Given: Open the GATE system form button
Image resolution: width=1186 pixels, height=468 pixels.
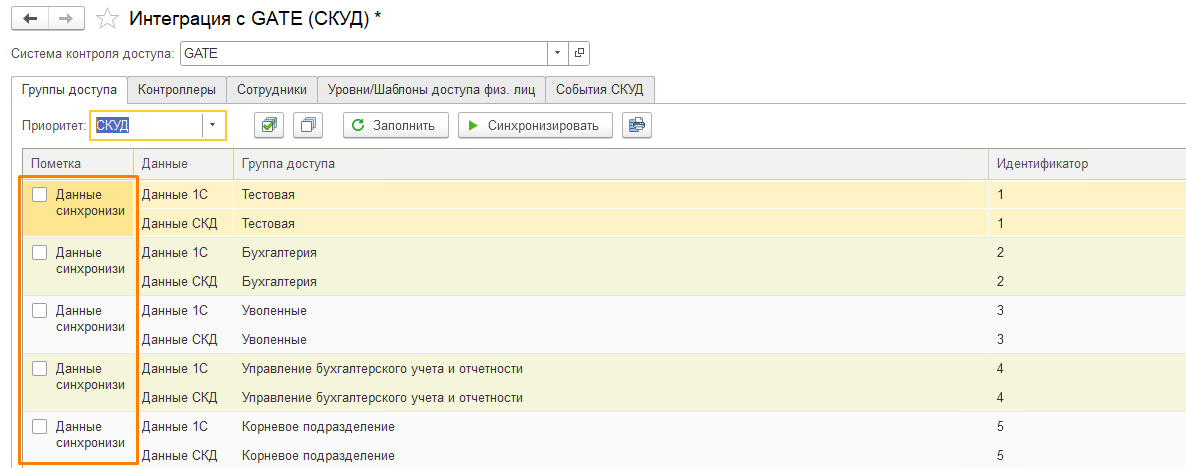Looking at the screenshot, I should coord(579,53).
